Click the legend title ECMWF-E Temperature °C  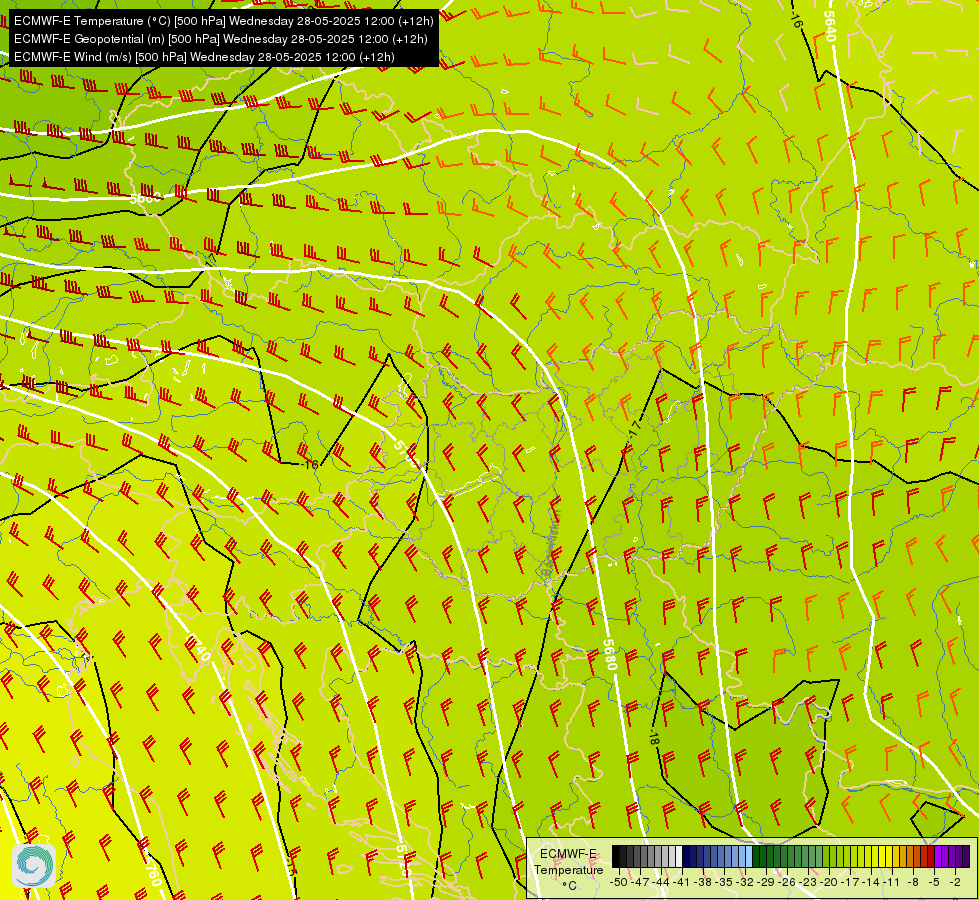point(569,869)
